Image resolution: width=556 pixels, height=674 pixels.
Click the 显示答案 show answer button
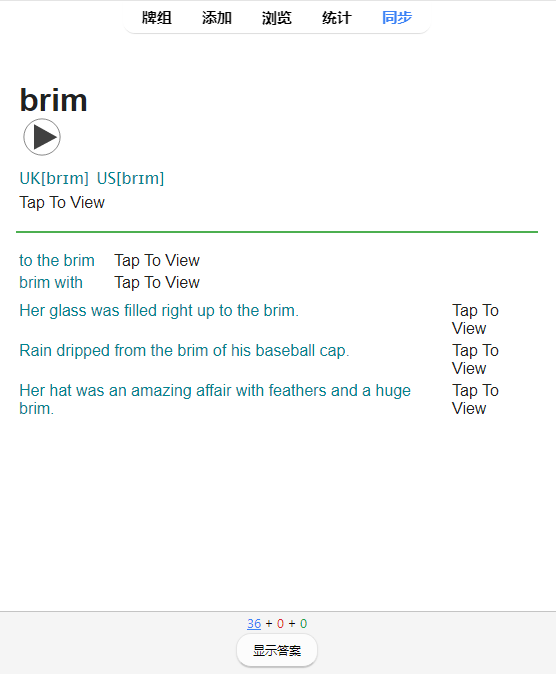click(x=277, y=650)
